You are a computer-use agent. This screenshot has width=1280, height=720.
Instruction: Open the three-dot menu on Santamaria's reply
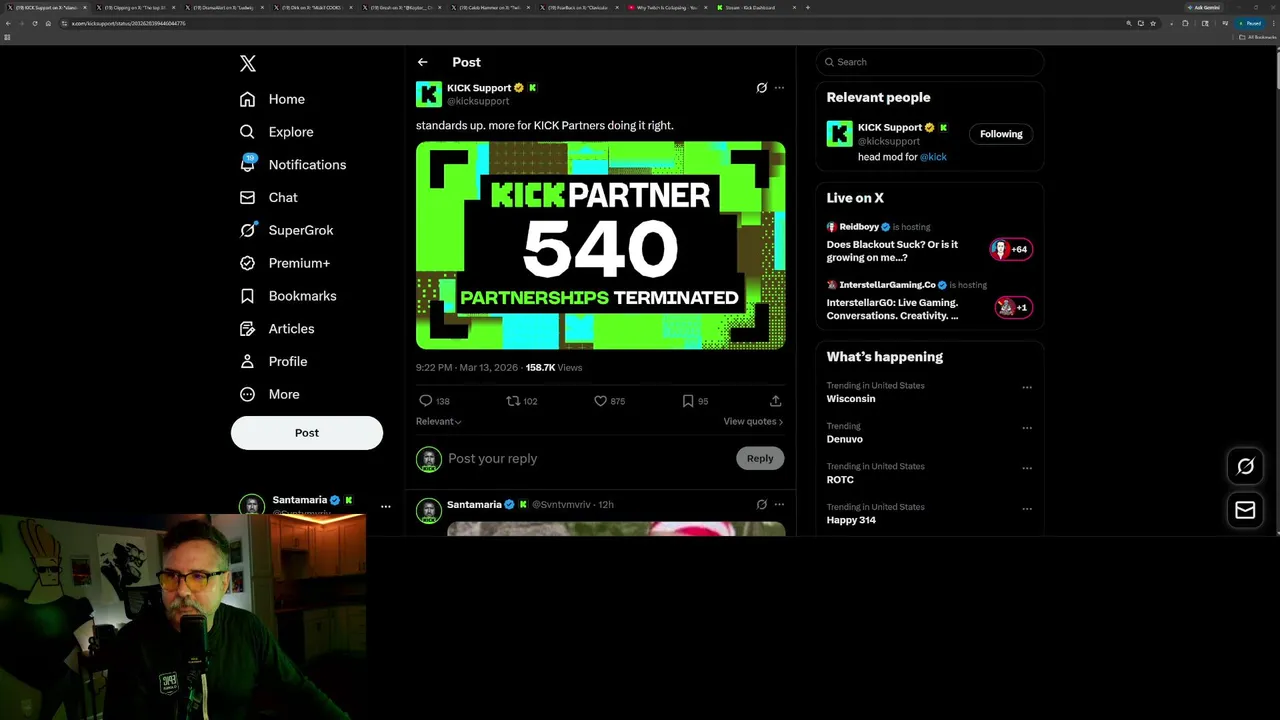pyautogui.click(x=779, y=505)
